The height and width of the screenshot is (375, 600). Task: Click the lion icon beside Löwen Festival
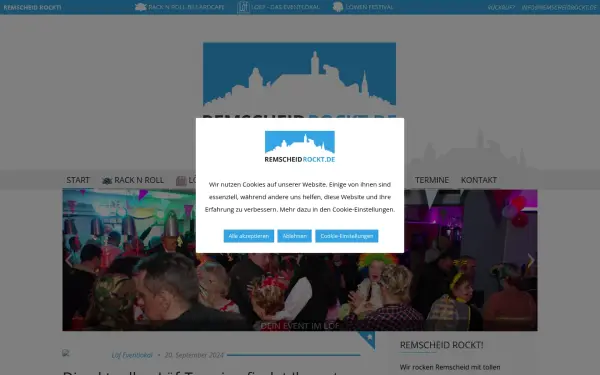(338, 7)
